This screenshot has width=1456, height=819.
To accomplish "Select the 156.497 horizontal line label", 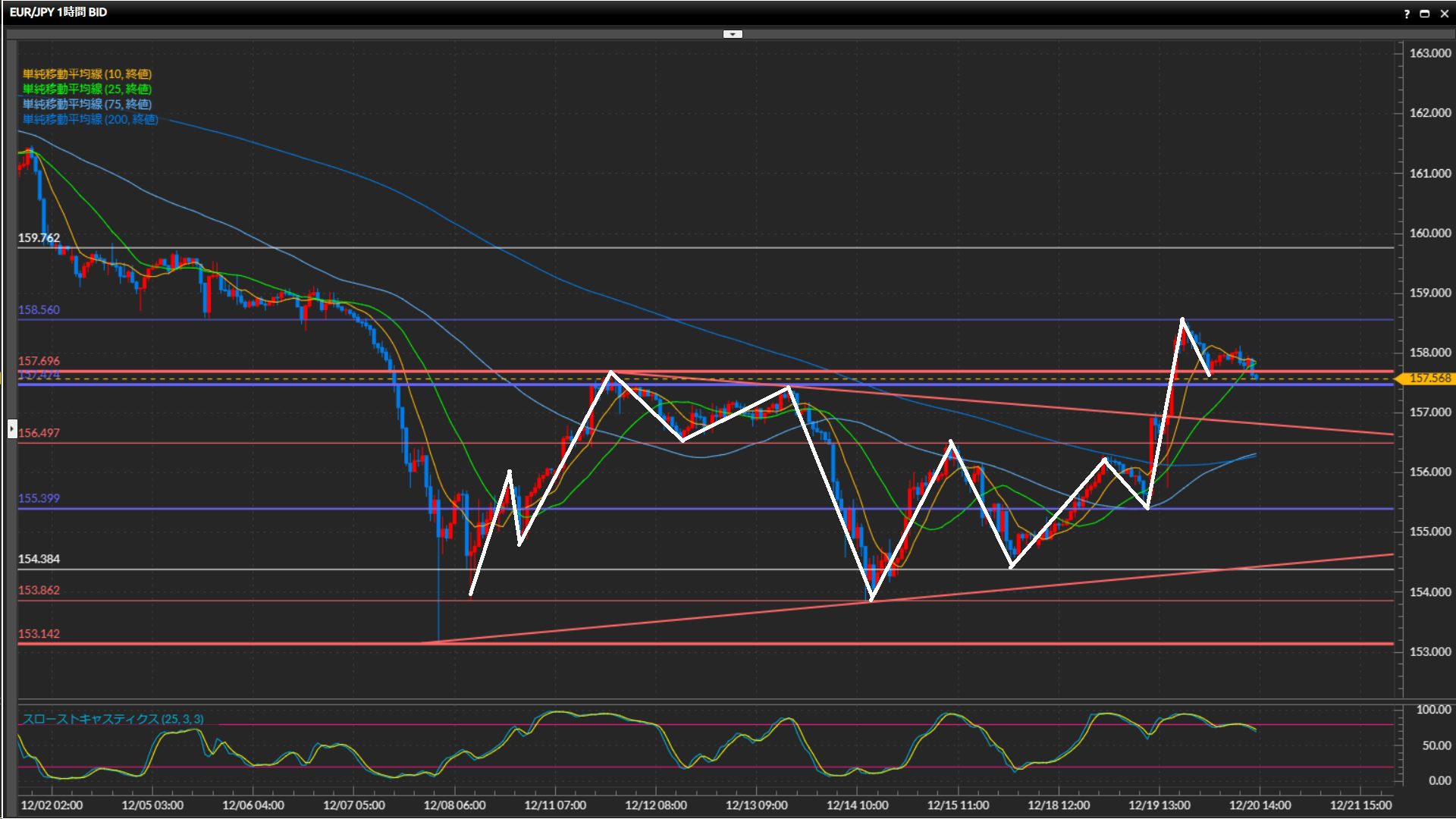I will click(39, 433).
